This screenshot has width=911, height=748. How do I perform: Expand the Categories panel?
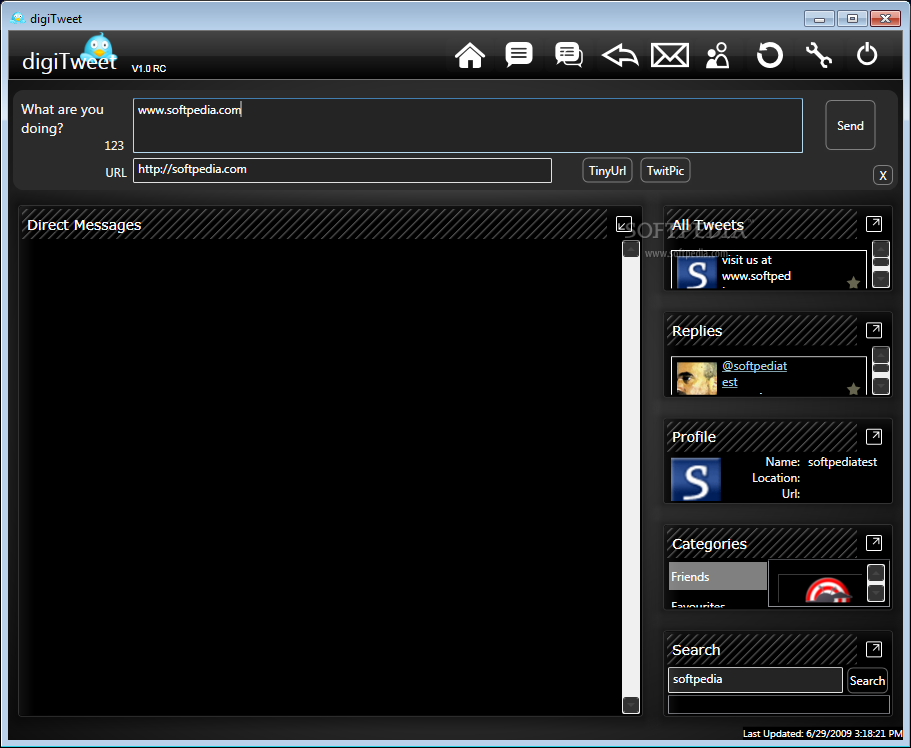coord(874,543)
